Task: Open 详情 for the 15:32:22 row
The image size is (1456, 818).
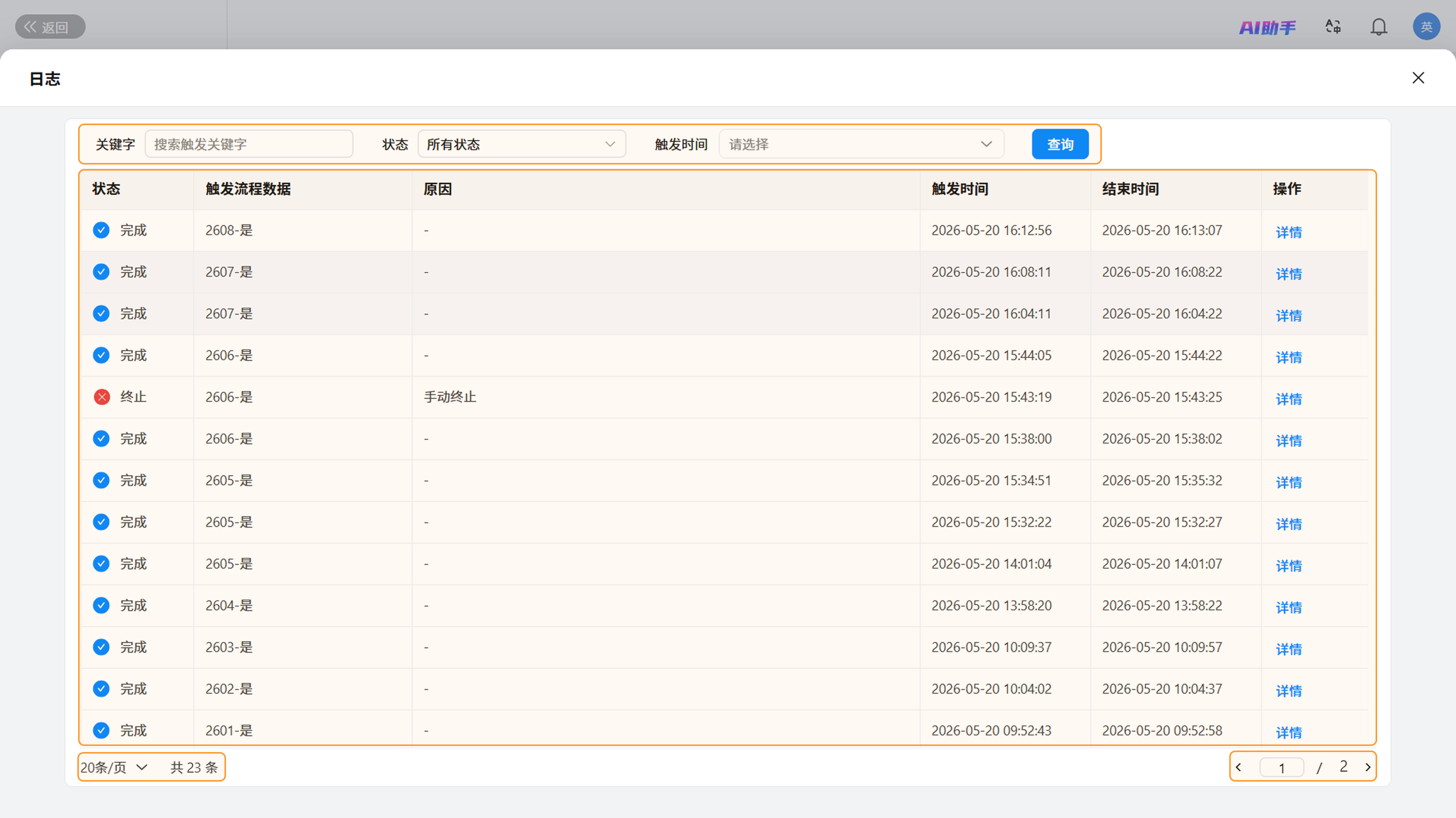Action: [x=1289, y=524]
